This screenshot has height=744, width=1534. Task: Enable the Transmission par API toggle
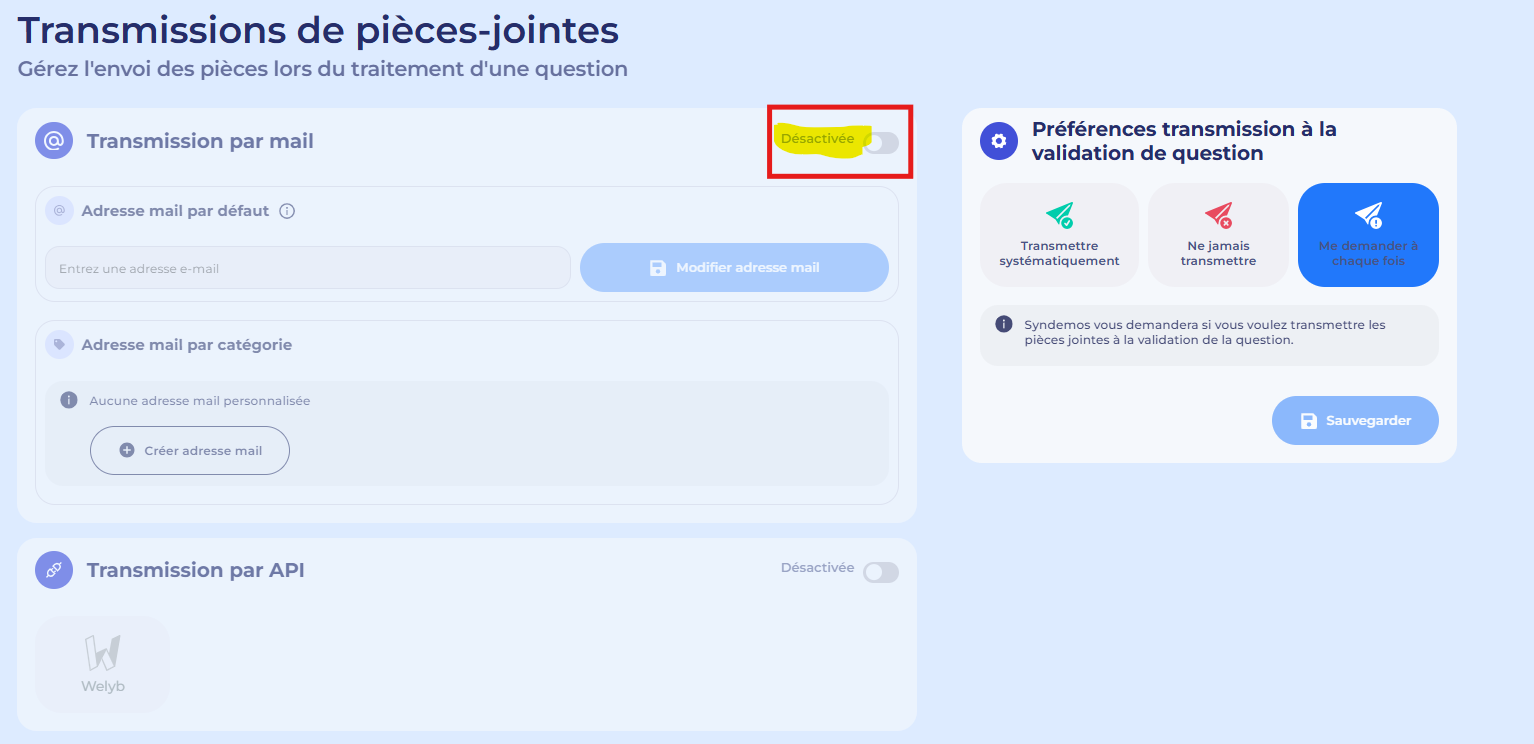point(880,572)
